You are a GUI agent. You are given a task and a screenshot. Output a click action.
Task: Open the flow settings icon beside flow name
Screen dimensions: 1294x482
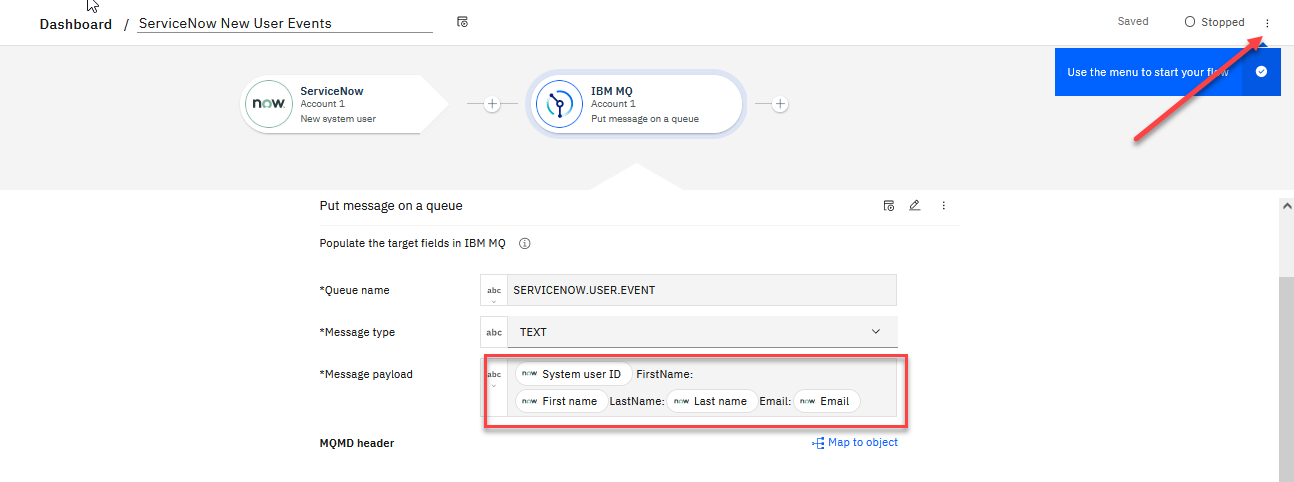(x=462, y=22)
